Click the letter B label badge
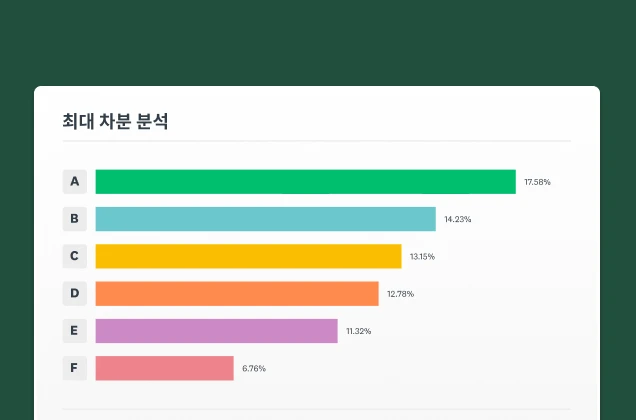Screen dimensions: 636x420 [x=74, y=219]
